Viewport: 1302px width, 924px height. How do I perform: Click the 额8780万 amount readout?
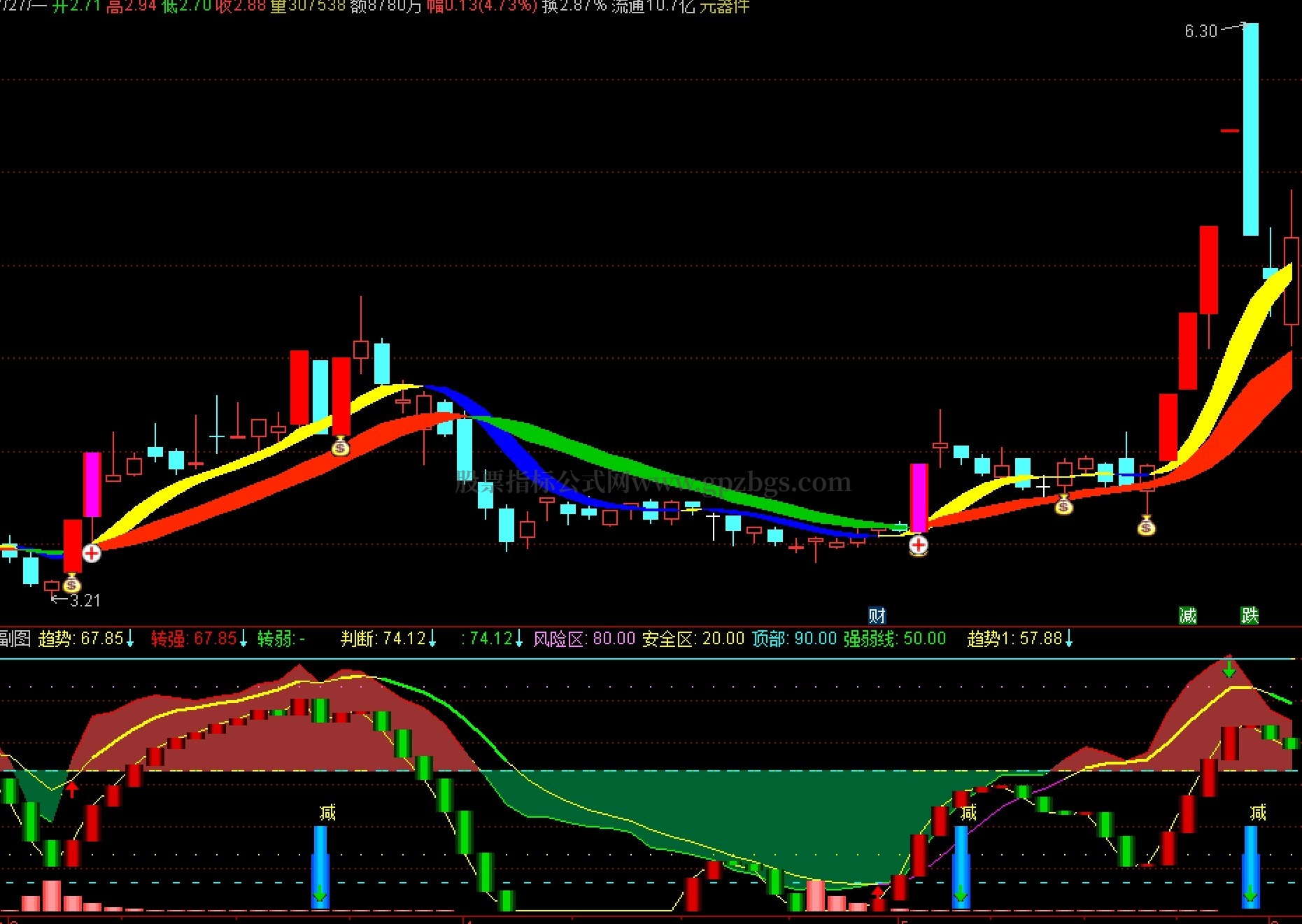386,6
